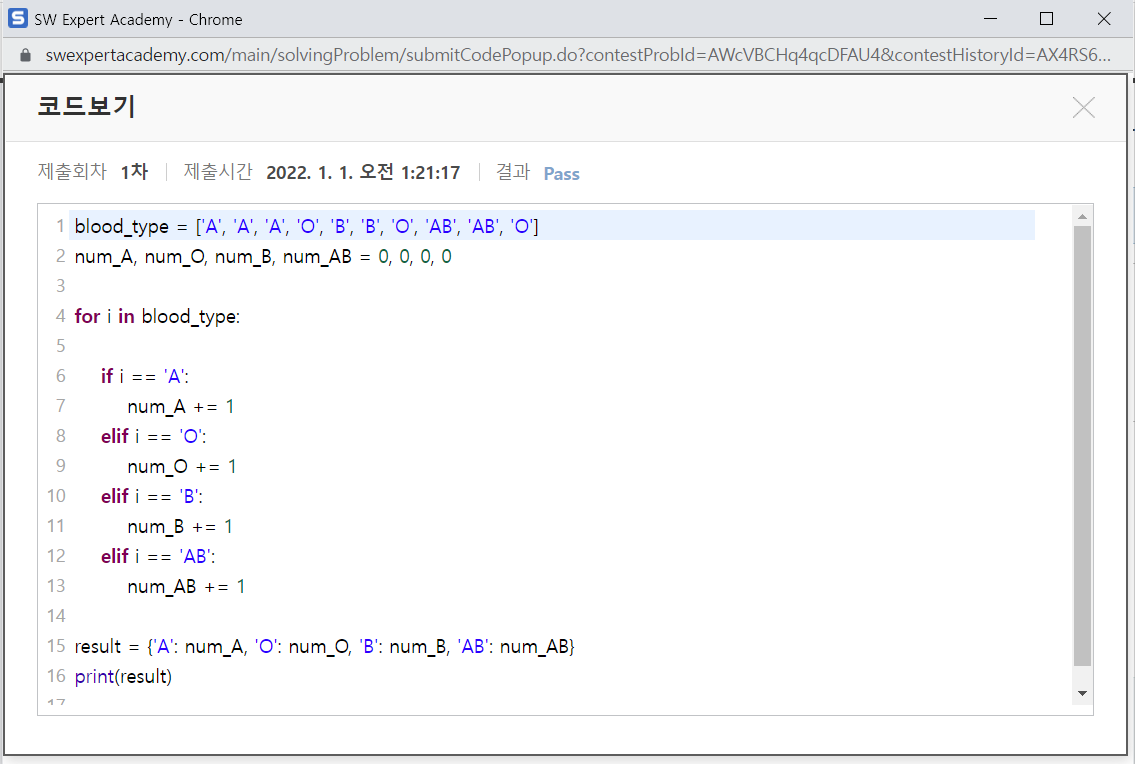Click the 결과 label
Image resolution: width=1135 pixels, height=764 pixels.
point(513,172)
